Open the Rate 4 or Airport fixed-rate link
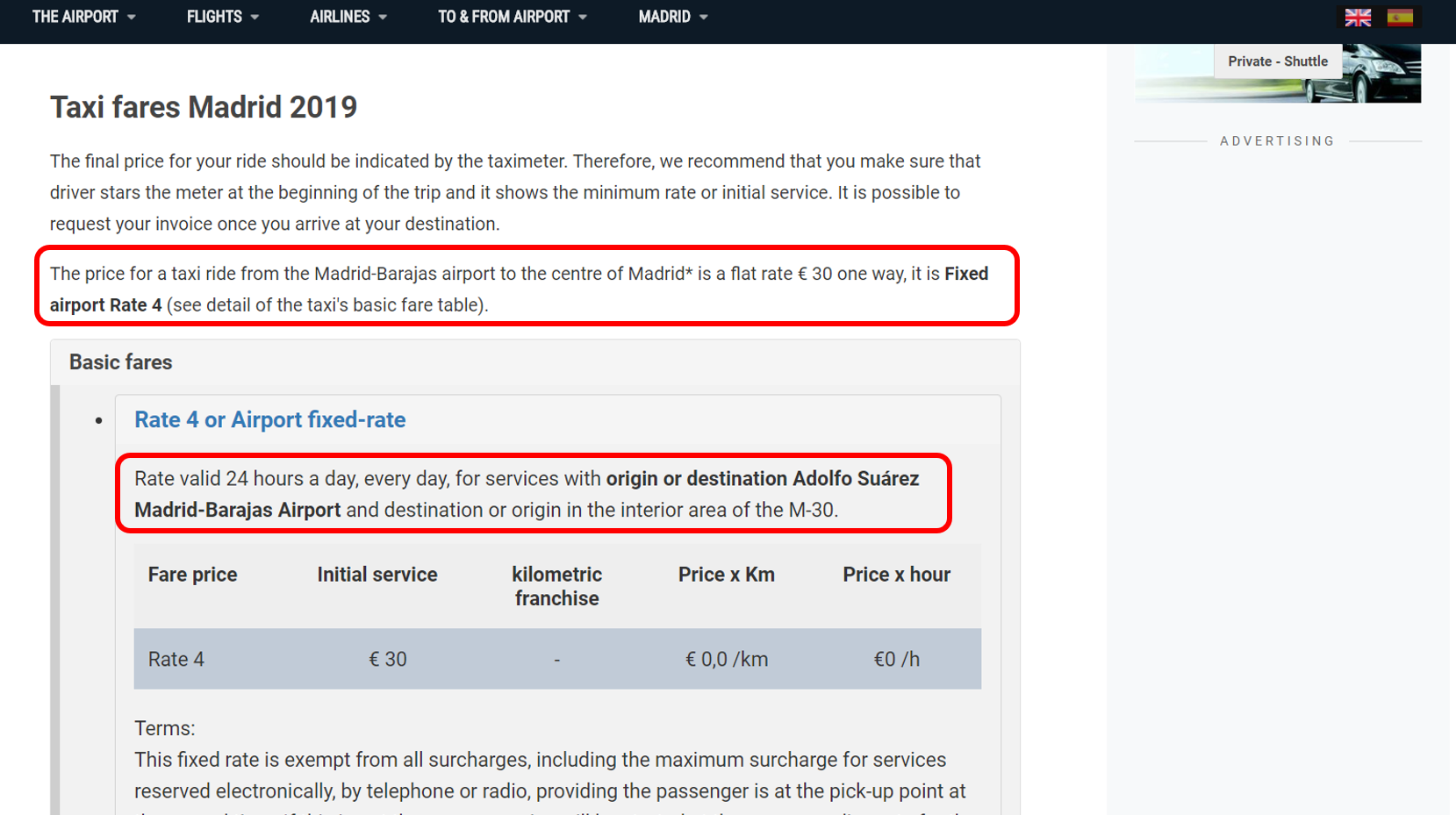Screen dimensions: 1456x815 tap(269, 420)
